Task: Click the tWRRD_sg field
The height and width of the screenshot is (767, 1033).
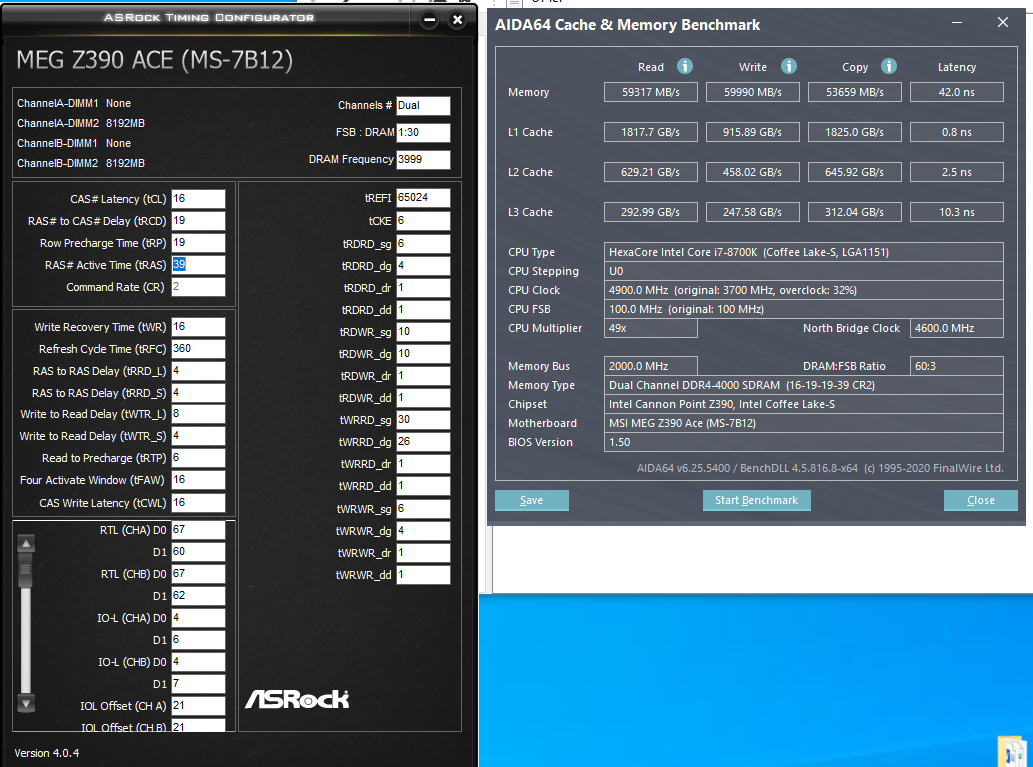Action: (x=423, y=420)
